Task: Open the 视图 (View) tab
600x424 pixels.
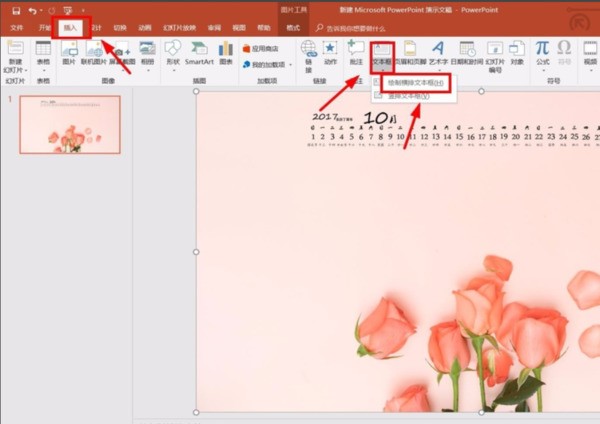Action: click(239, 28)
